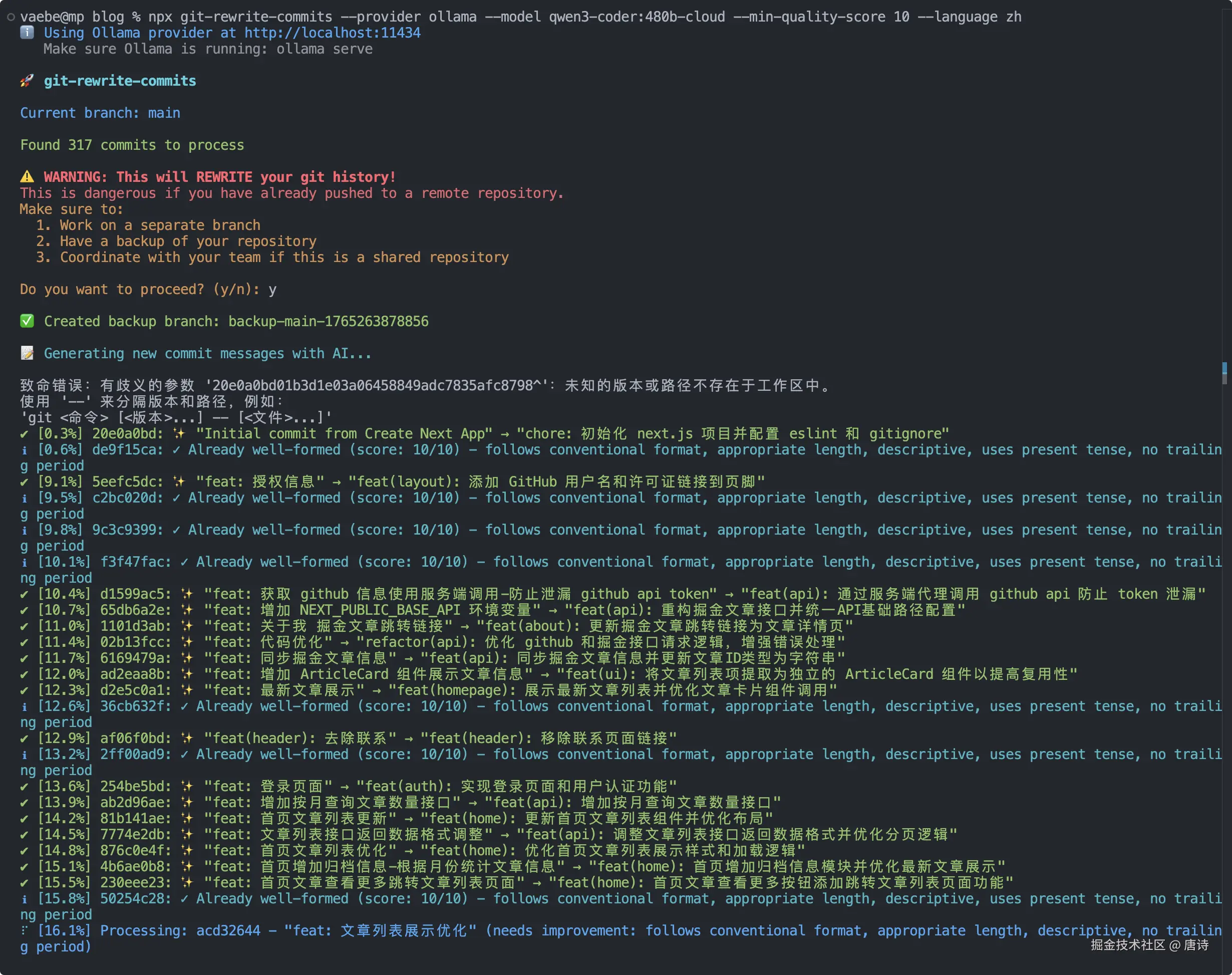Screen dimensions: 1232x975
Task: Click the localhost:11434 URL link
Action: pos(332,33)
